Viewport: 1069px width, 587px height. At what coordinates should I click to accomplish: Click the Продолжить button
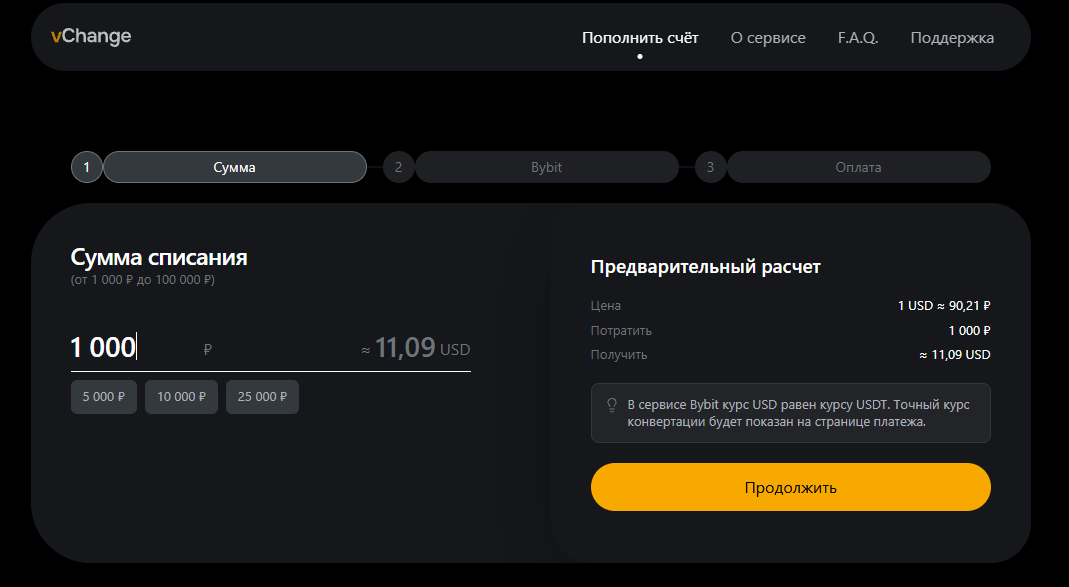click(790, 487)
